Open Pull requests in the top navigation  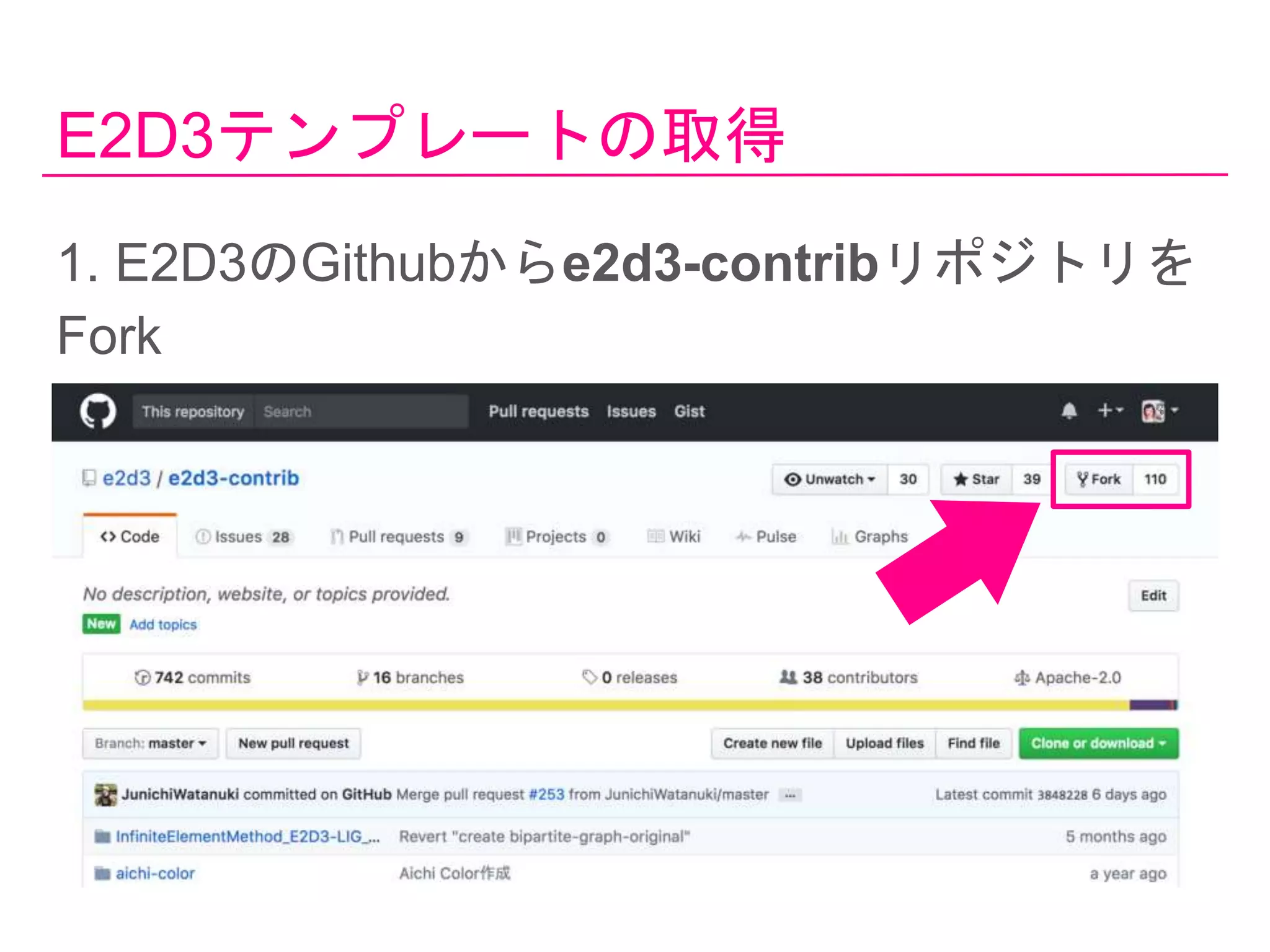coord(538,412)
